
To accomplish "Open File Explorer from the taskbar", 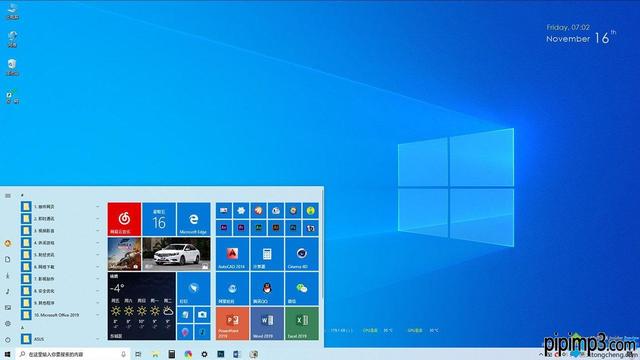I will 156,354.
